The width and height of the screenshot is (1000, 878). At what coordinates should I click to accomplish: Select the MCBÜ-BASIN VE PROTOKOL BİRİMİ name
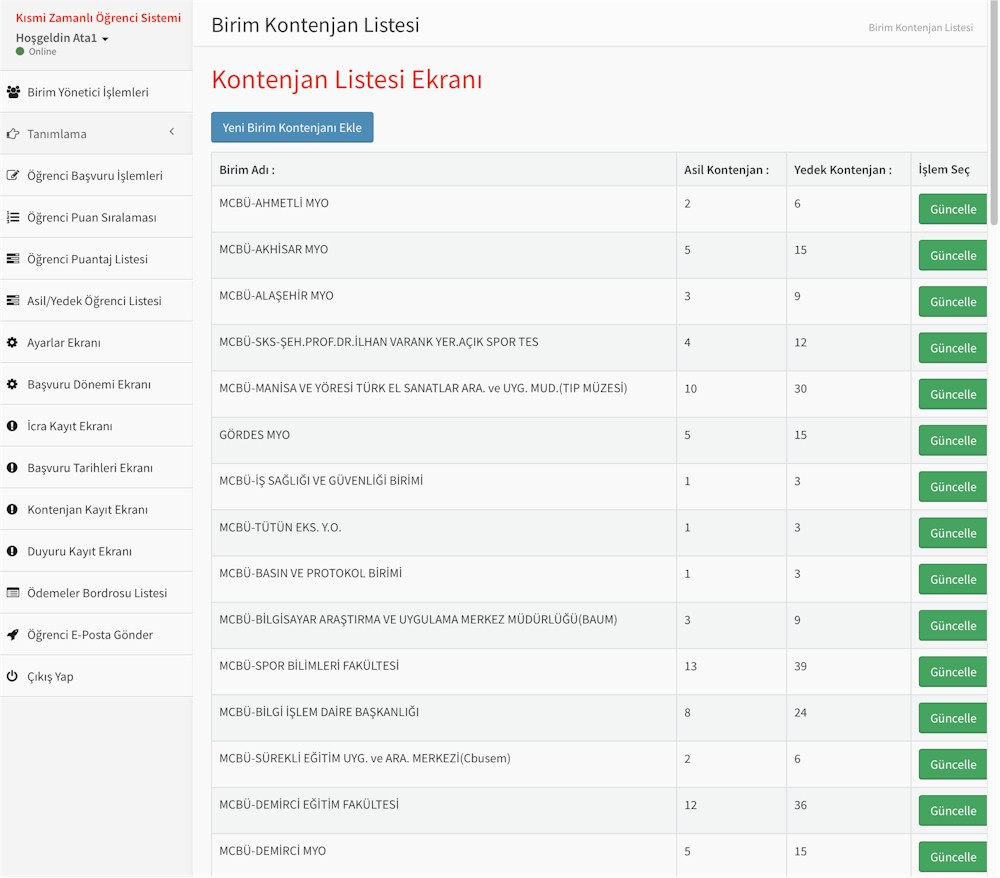click(x=311, y=573)
